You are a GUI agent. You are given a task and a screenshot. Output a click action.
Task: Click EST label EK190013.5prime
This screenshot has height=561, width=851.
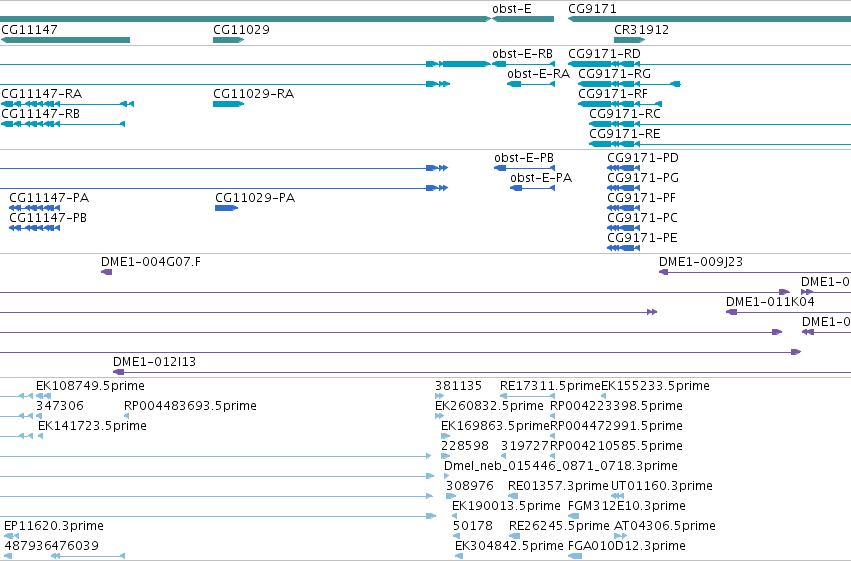(506, 507)
